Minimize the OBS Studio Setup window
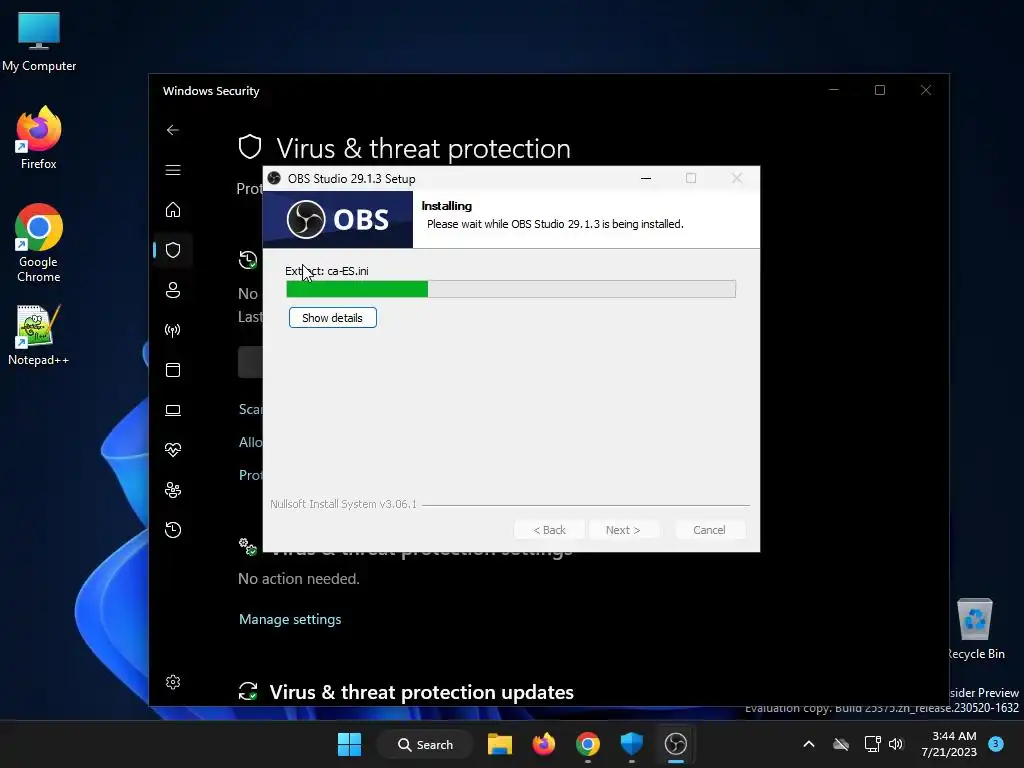The width and height of the screenshot is (1024, 768). coord(646,178)
